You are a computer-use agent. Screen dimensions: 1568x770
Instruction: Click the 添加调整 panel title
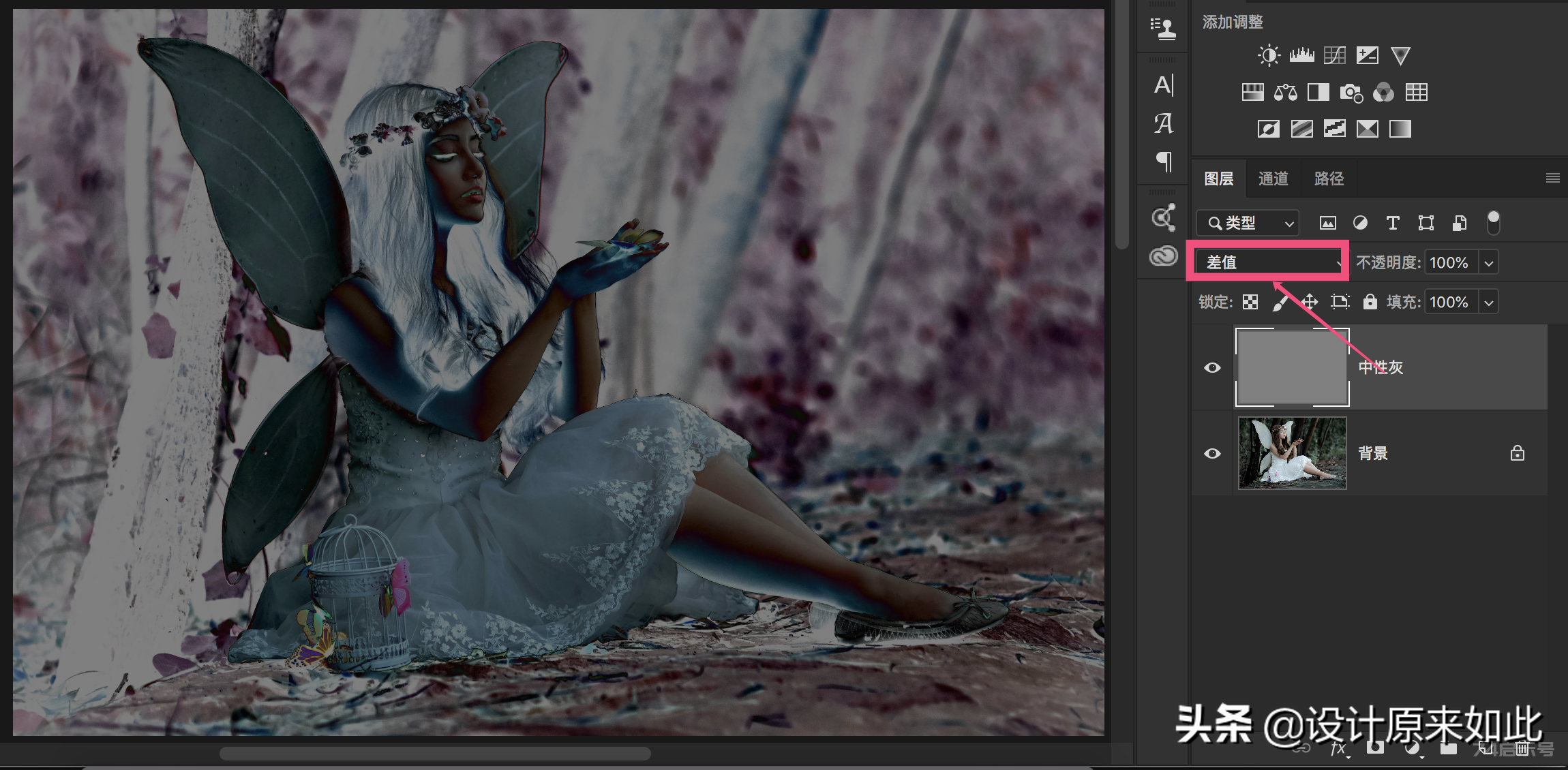click(x=1233, y=22)
